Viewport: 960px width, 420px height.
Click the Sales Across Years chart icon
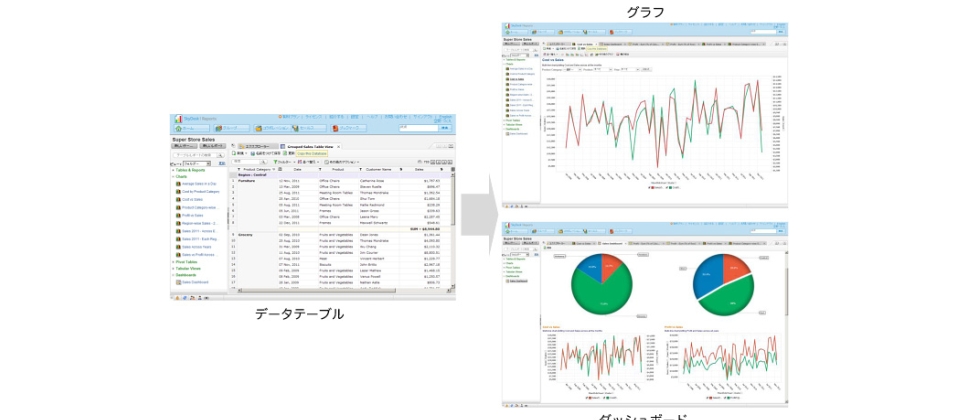[178, 246]
